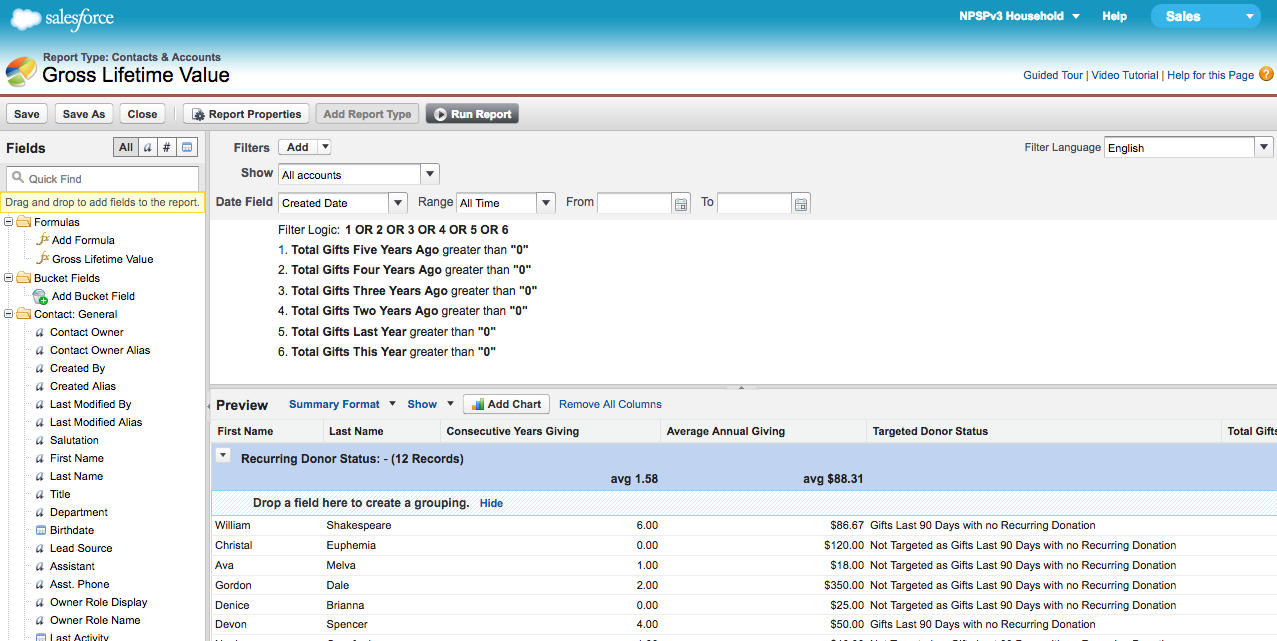Hide the grouping drop zone

pos(491,503)
